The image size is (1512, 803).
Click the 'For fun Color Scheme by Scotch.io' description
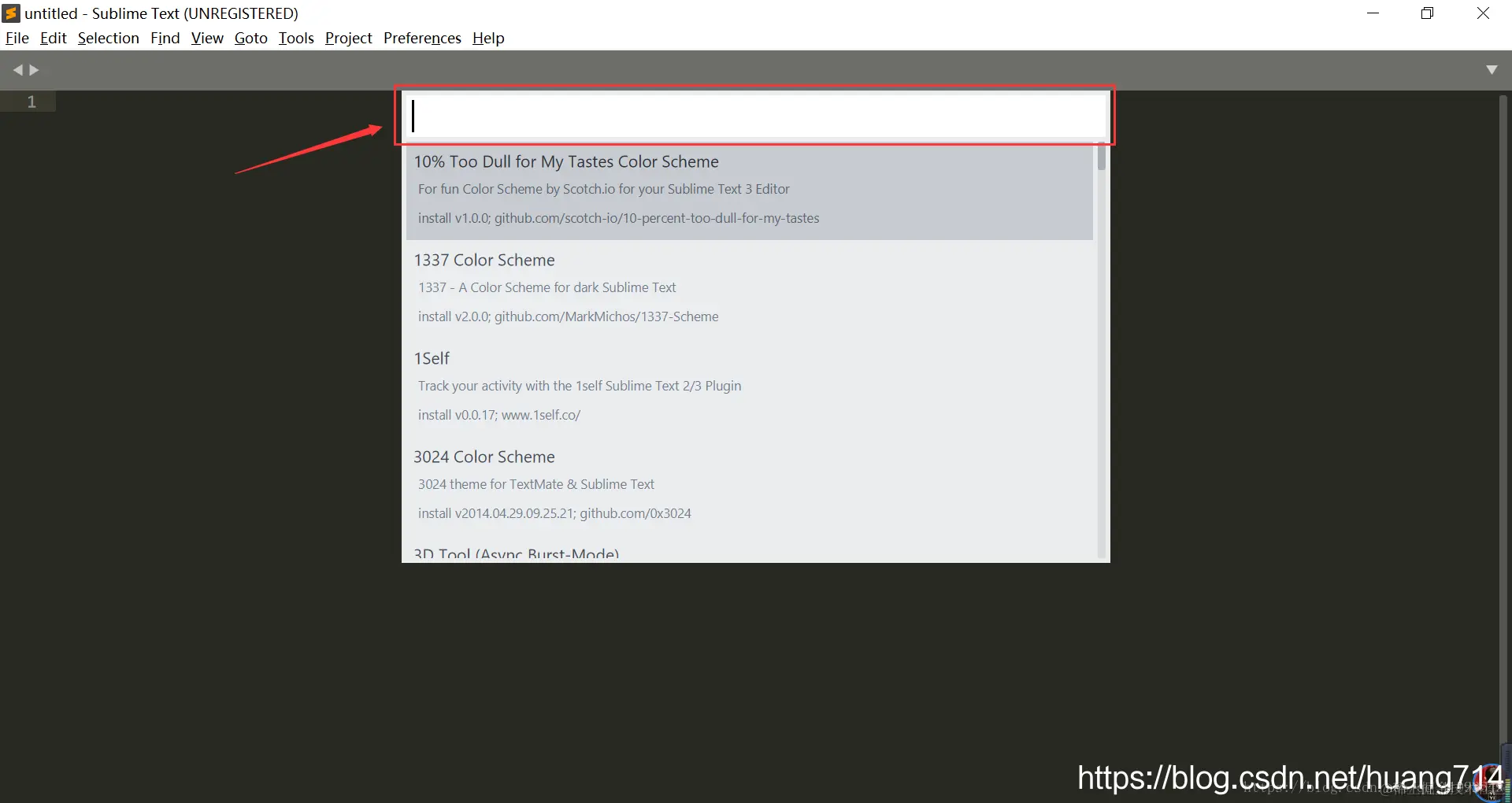click(x=603, y=189)
